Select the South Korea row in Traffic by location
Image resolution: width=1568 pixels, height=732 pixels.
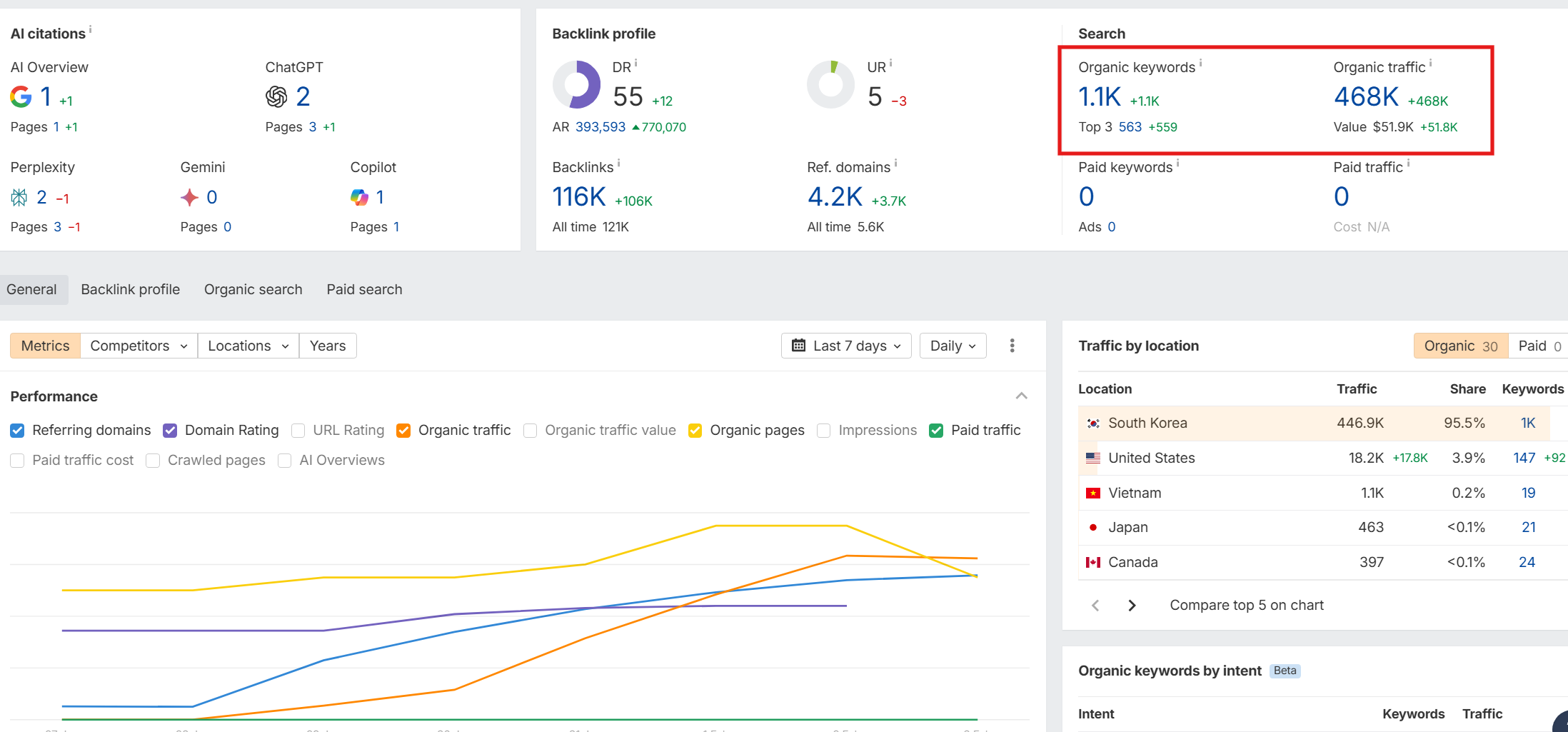1147,423
